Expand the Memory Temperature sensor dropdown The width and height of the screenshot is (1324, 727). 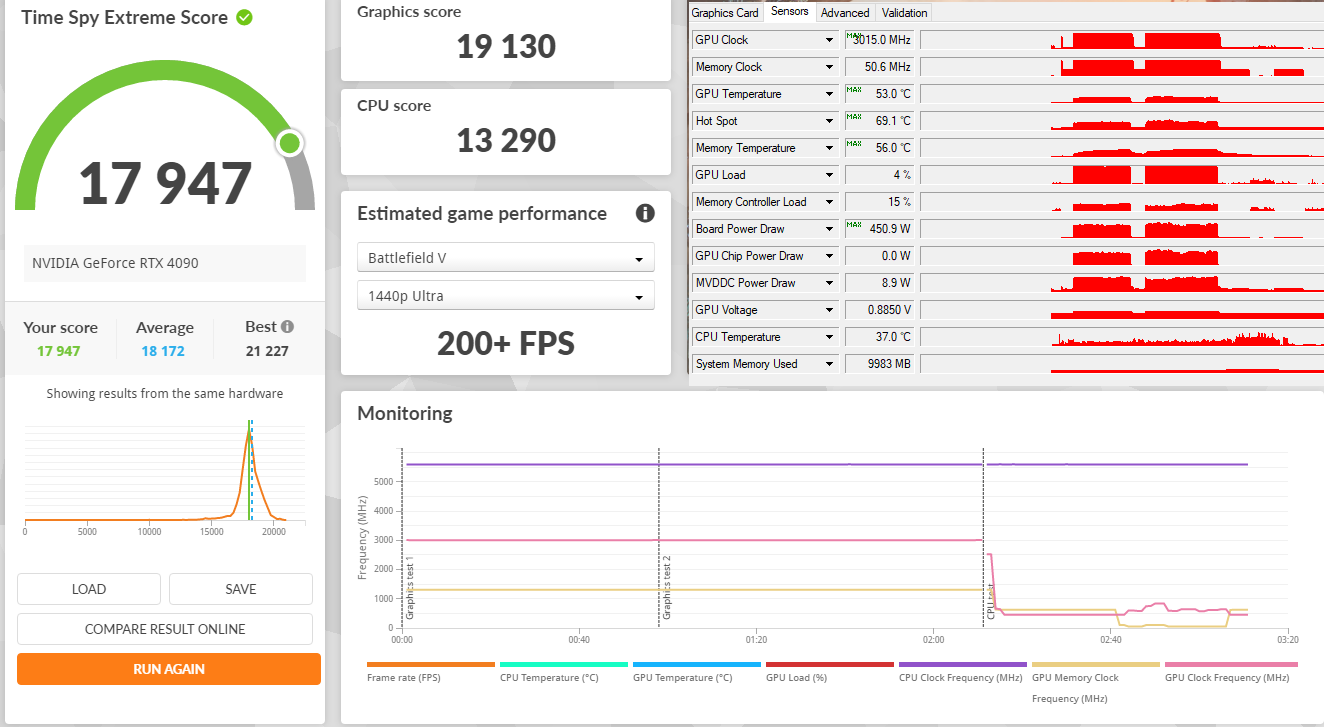pos(829,148)
